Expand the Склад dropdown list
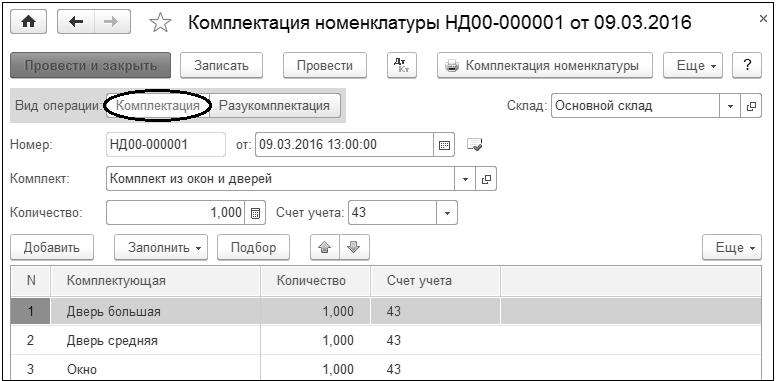The height and width of the screenshot is (381, 776). pos(730,106)
